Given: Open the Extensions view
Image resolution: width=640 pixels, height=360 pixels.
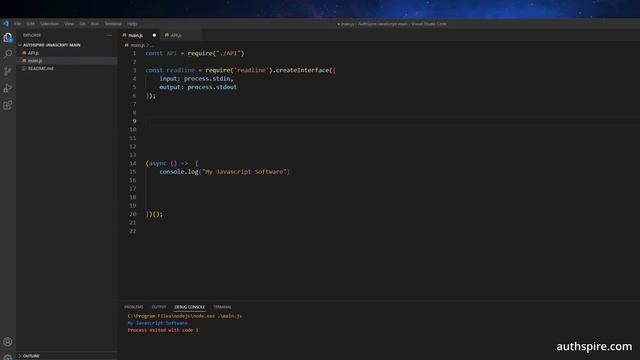Looking at the screenshot, I should 7,105.
